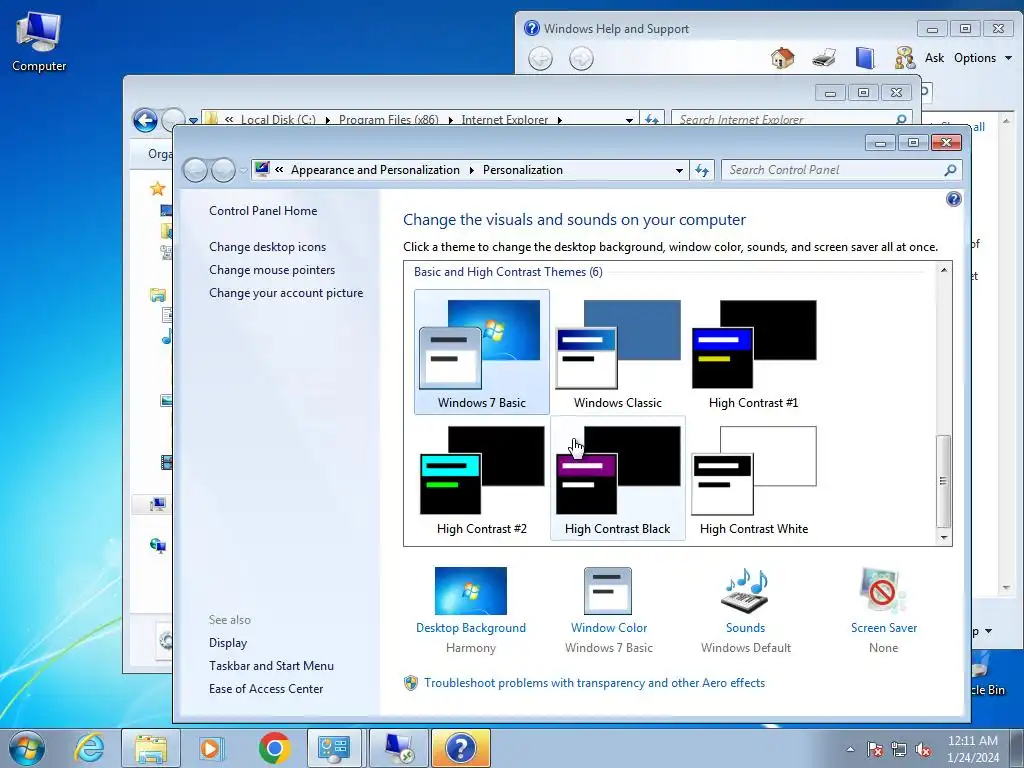This screenshot has width=1024, height=768.
Task: Focus Search Internet Explorer field
Action: 784,120
